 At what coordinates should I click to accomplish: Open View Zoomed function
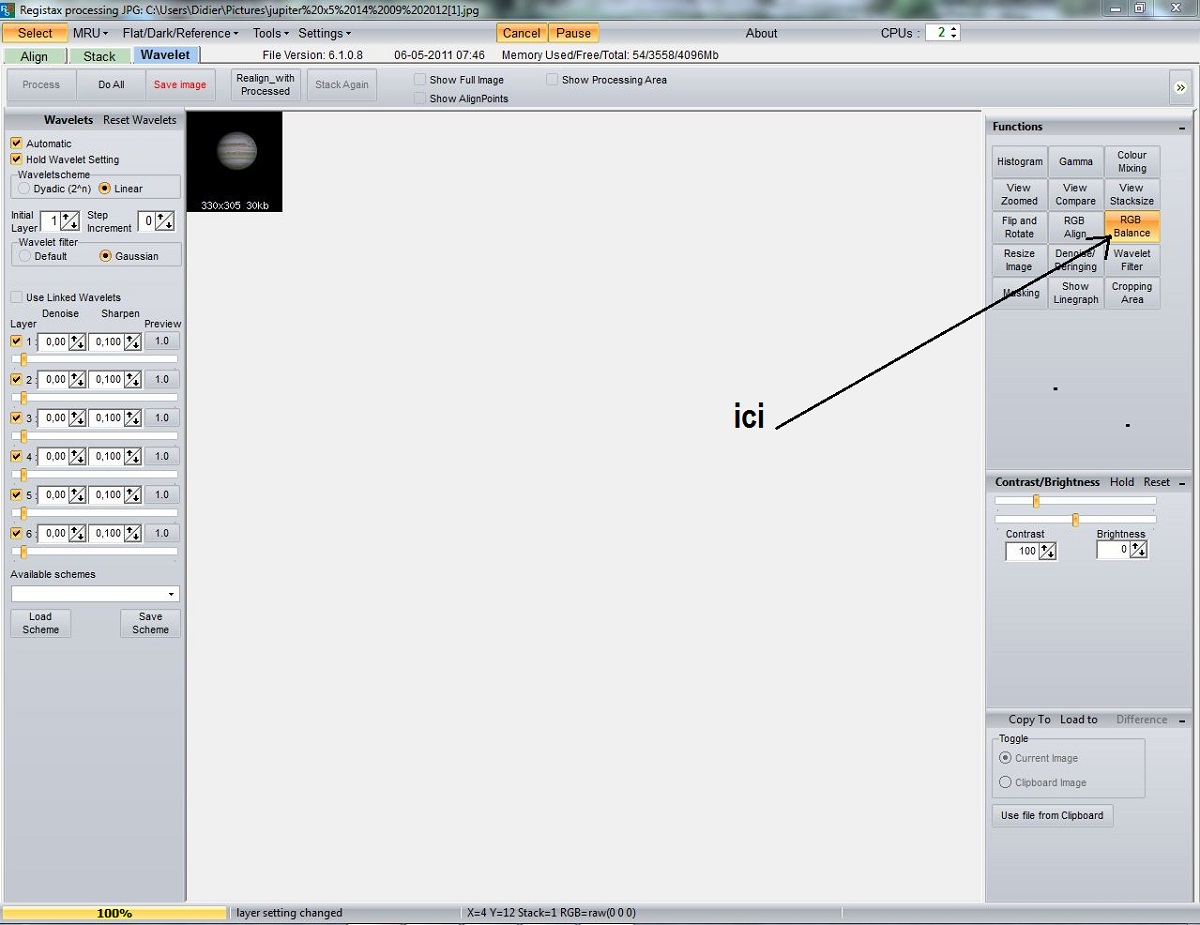click(x=1019, y=194)
